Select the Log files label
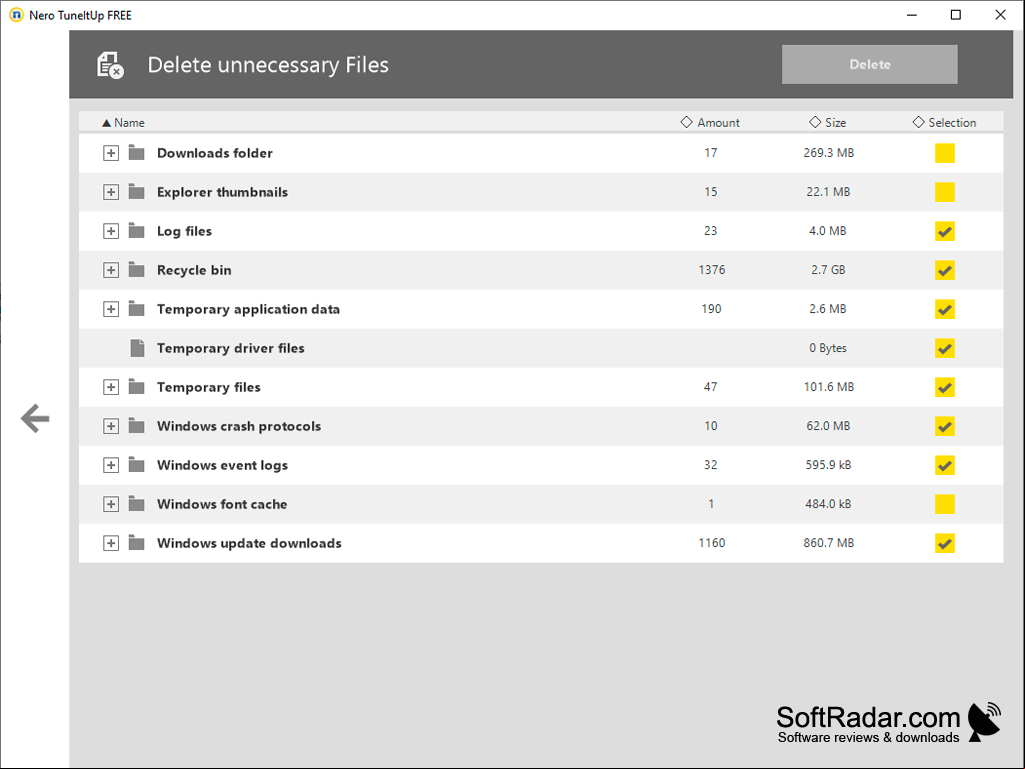1025x769 pixels. 184,231
